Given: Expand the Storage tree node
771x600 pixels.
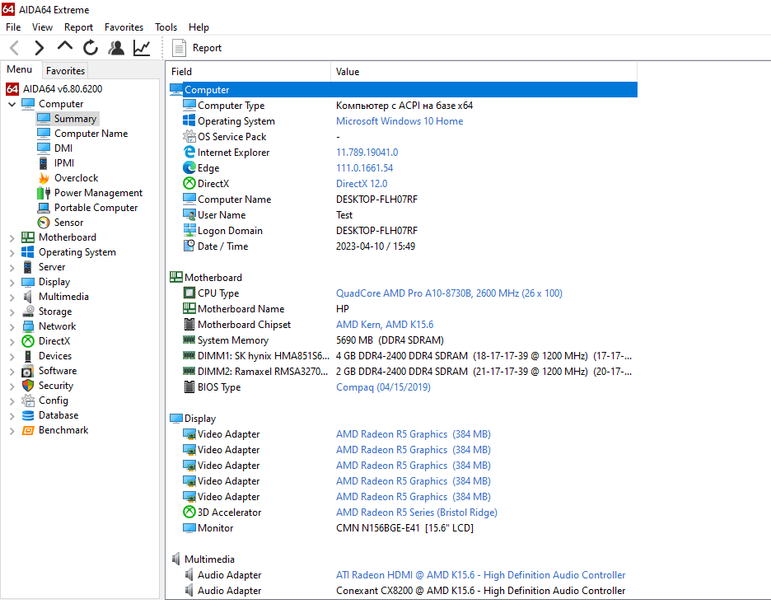Looking at the screenshot, I should click(x=12, y=312).
